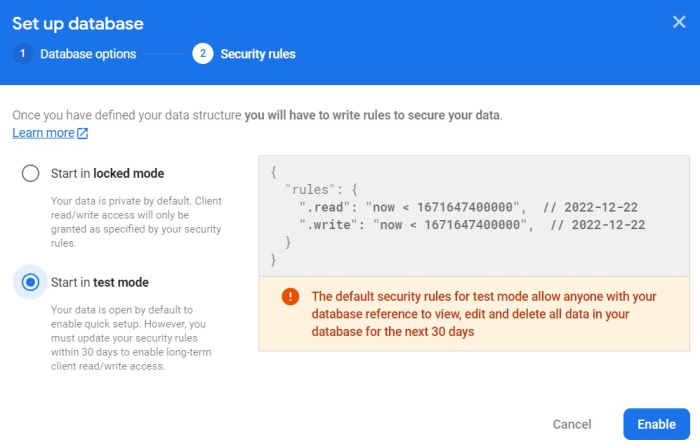Image resolution: width=700 pixels, height=447 pixels.
Task: Close the Set up database dialog
Action: click(x=679, y=22)
